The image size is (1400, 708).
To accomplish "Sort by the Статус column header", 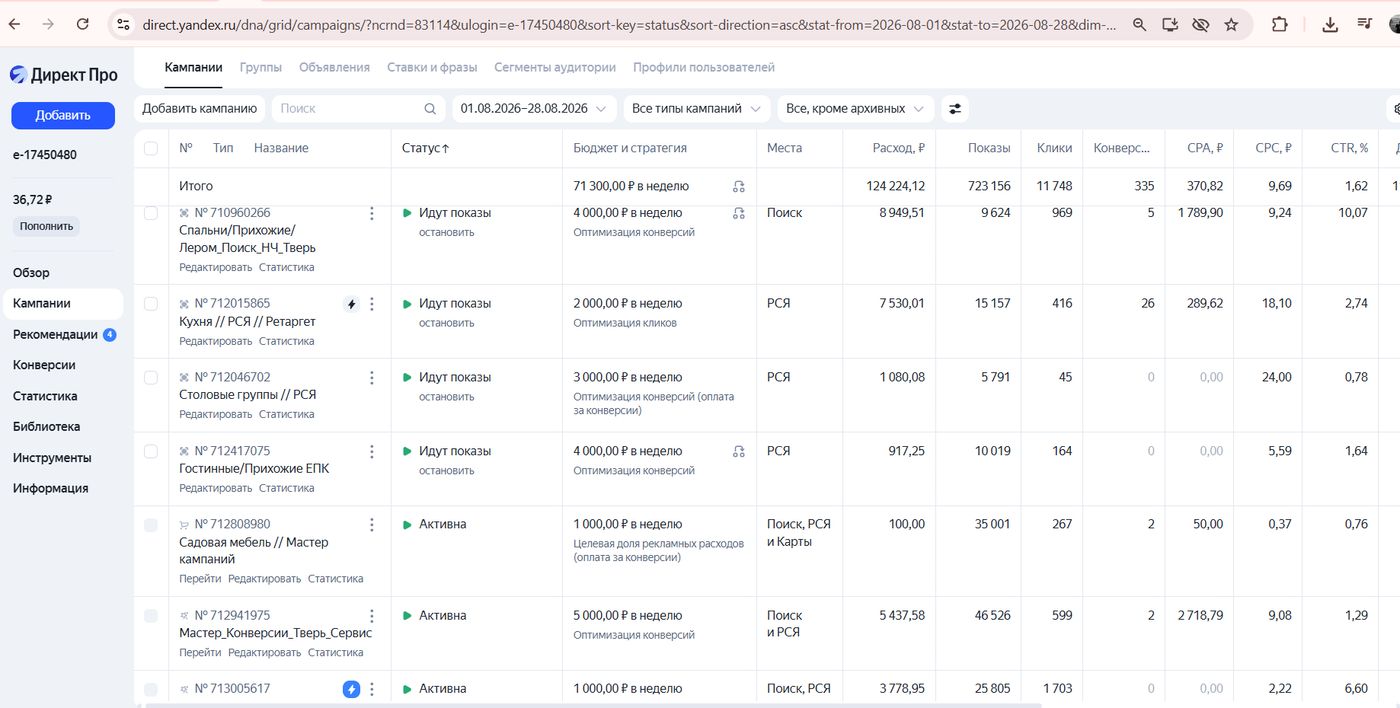I will point(426,148).
